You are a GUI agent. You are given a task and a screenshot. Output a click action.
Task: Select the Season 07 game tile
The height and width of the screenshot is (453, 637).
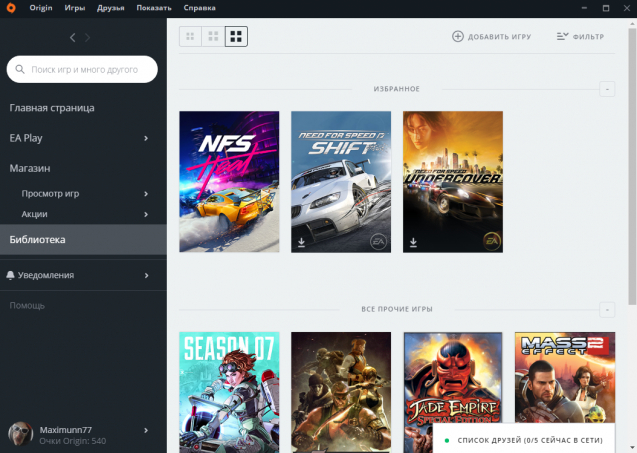[229, 392]
